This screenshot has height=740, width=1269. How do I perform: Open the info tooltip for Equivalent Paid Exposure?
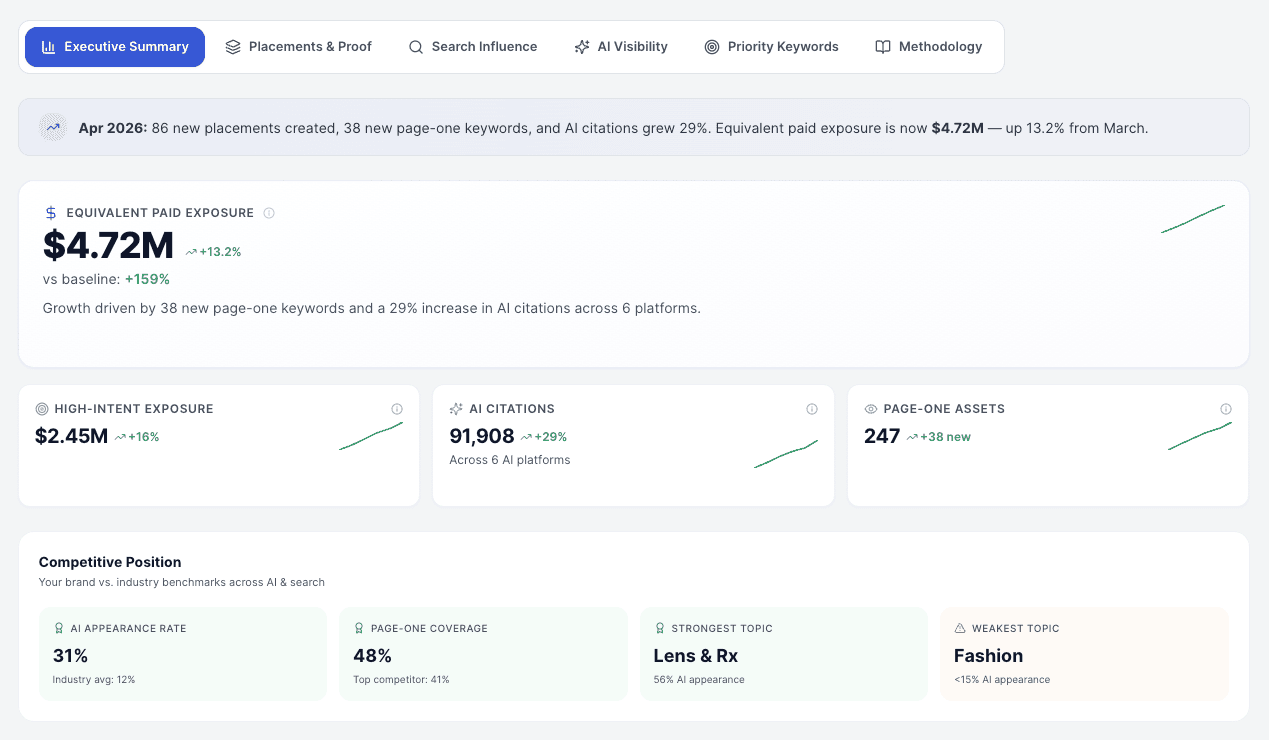[269, 213]
